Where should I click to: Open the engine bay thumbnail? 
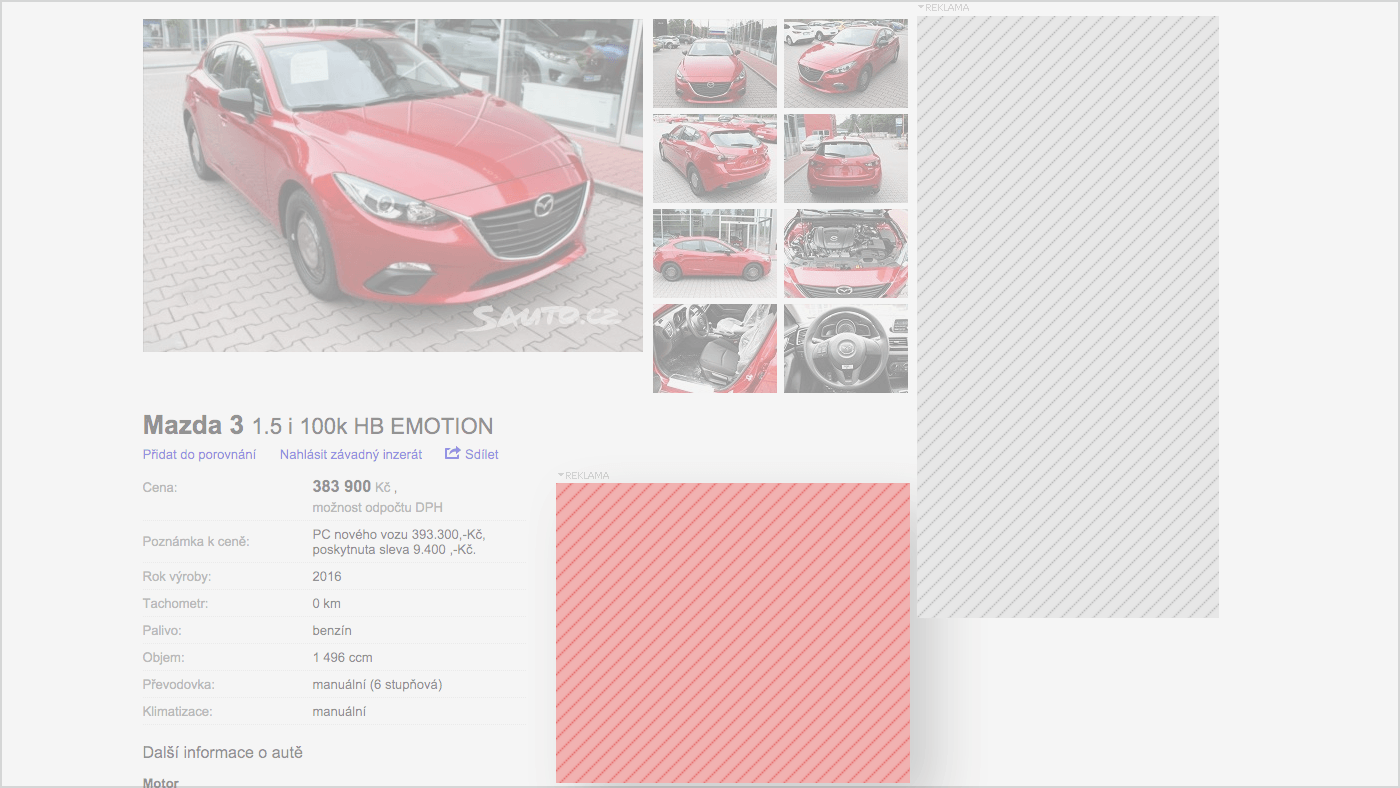pyautogui.click(x=846, y=253)
